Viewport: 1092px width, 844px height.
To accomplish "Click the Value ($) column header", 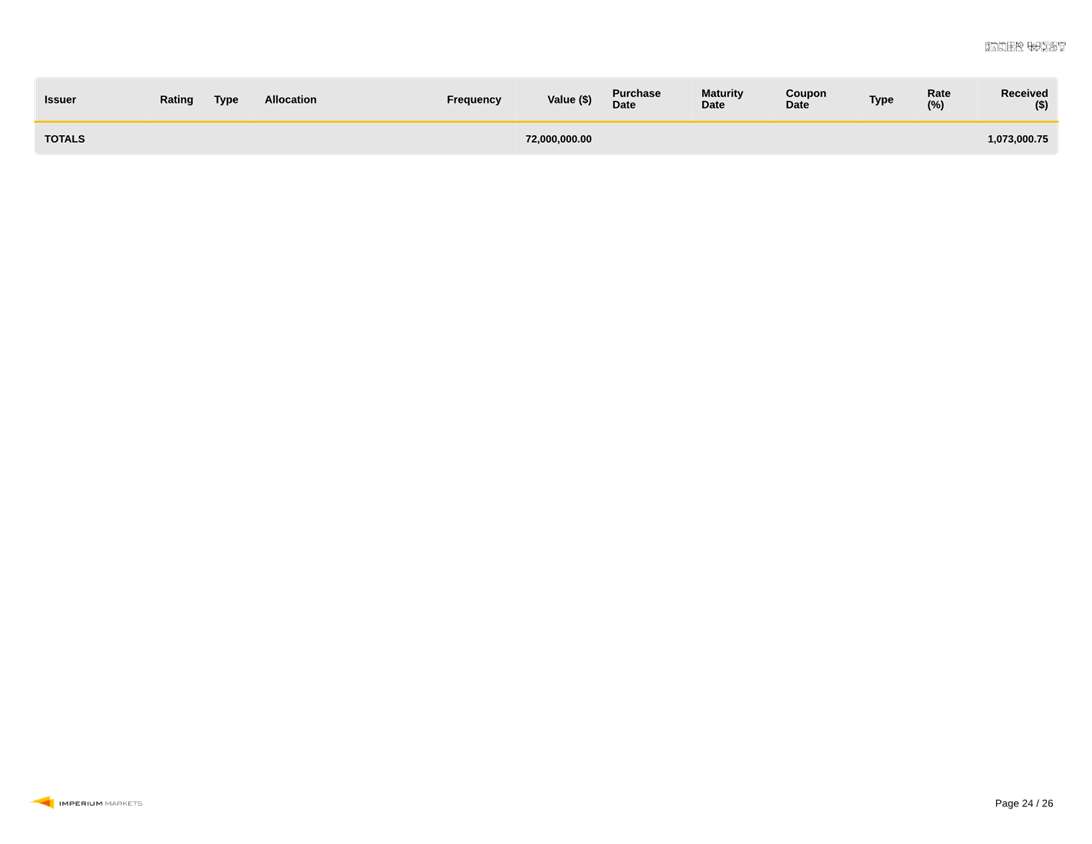I will (569, 99).
